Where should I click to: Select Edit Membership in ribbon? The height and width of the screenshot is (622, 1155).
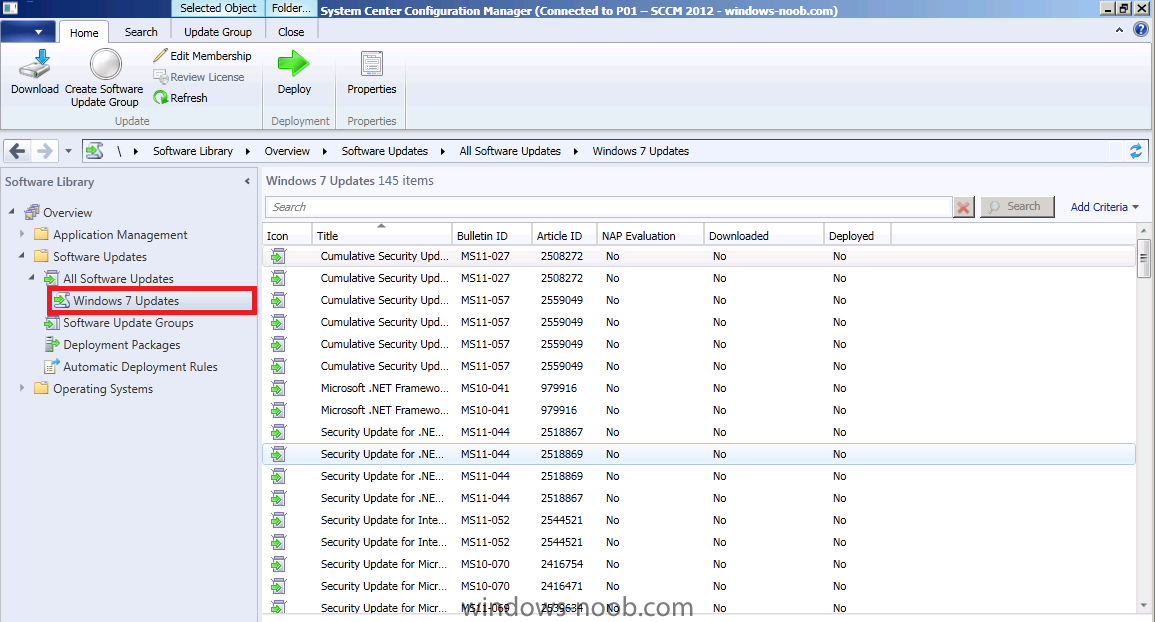203,56
